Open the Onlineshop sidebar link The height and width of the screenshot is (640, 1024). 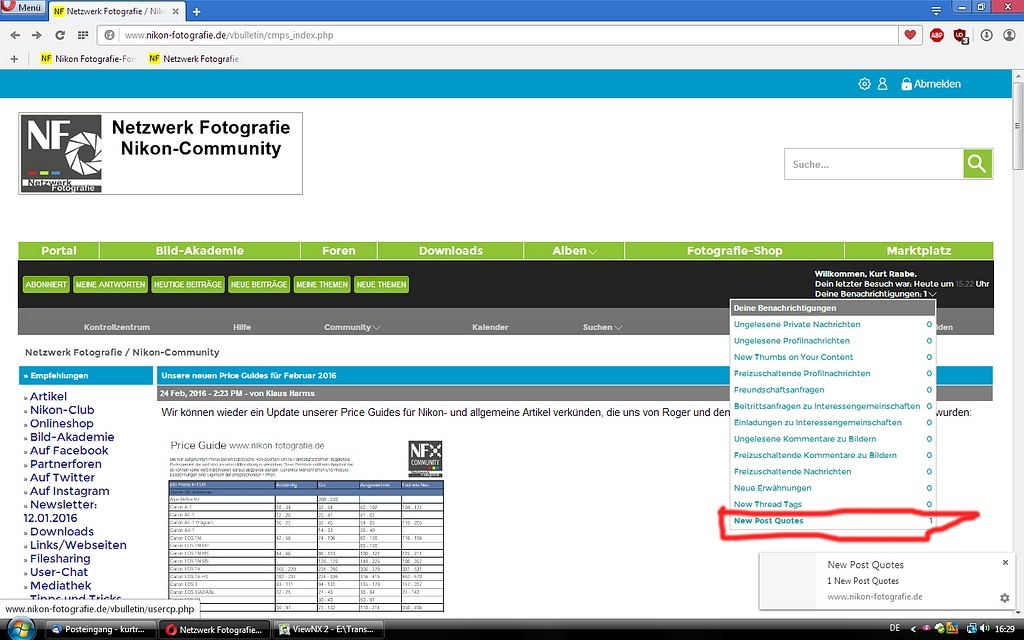point(61,424)
